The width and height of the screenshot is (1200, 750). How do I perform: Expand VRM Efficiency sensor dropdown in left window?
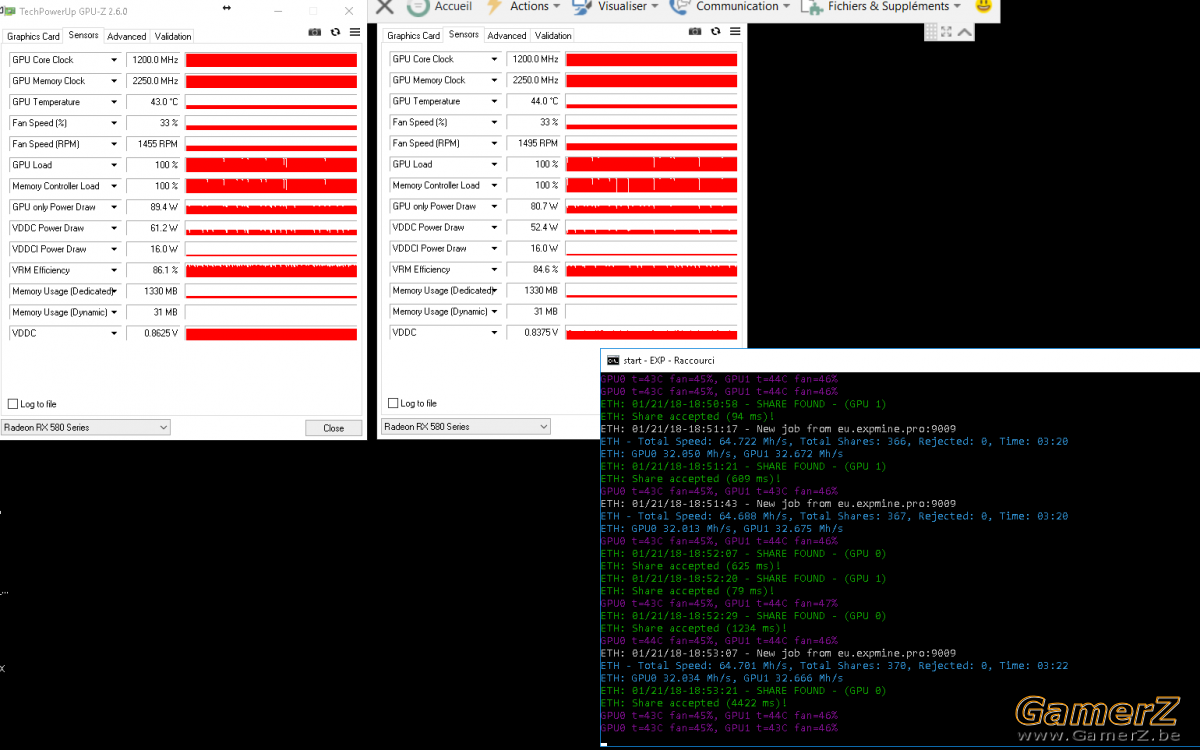[x=114, y=270]
